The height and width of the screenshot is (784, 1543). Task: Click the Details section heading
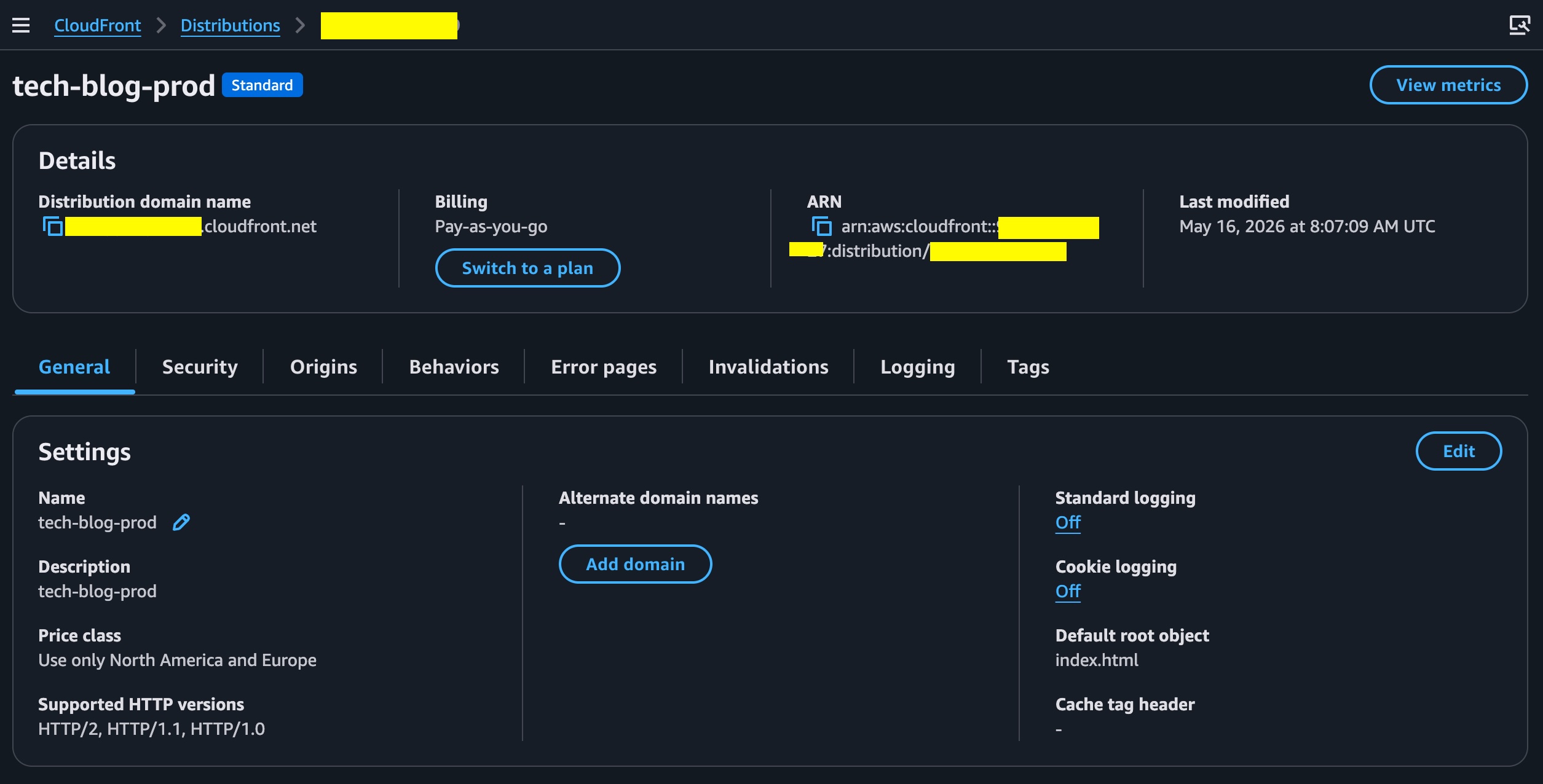pyautogui.click(x=77, y=160)
